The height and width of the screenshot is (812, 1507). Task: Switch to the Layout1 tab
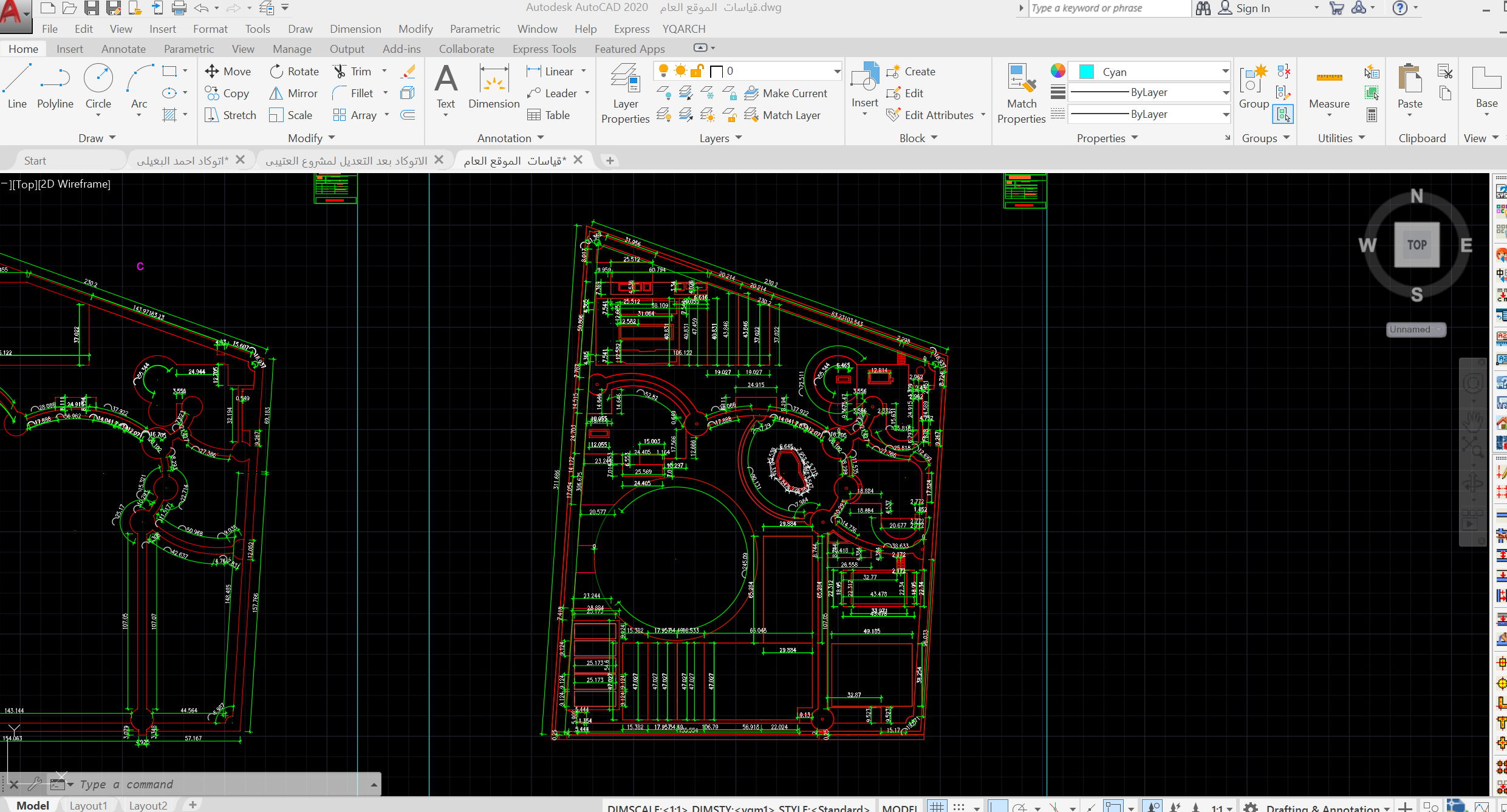(x=88, y=805)
